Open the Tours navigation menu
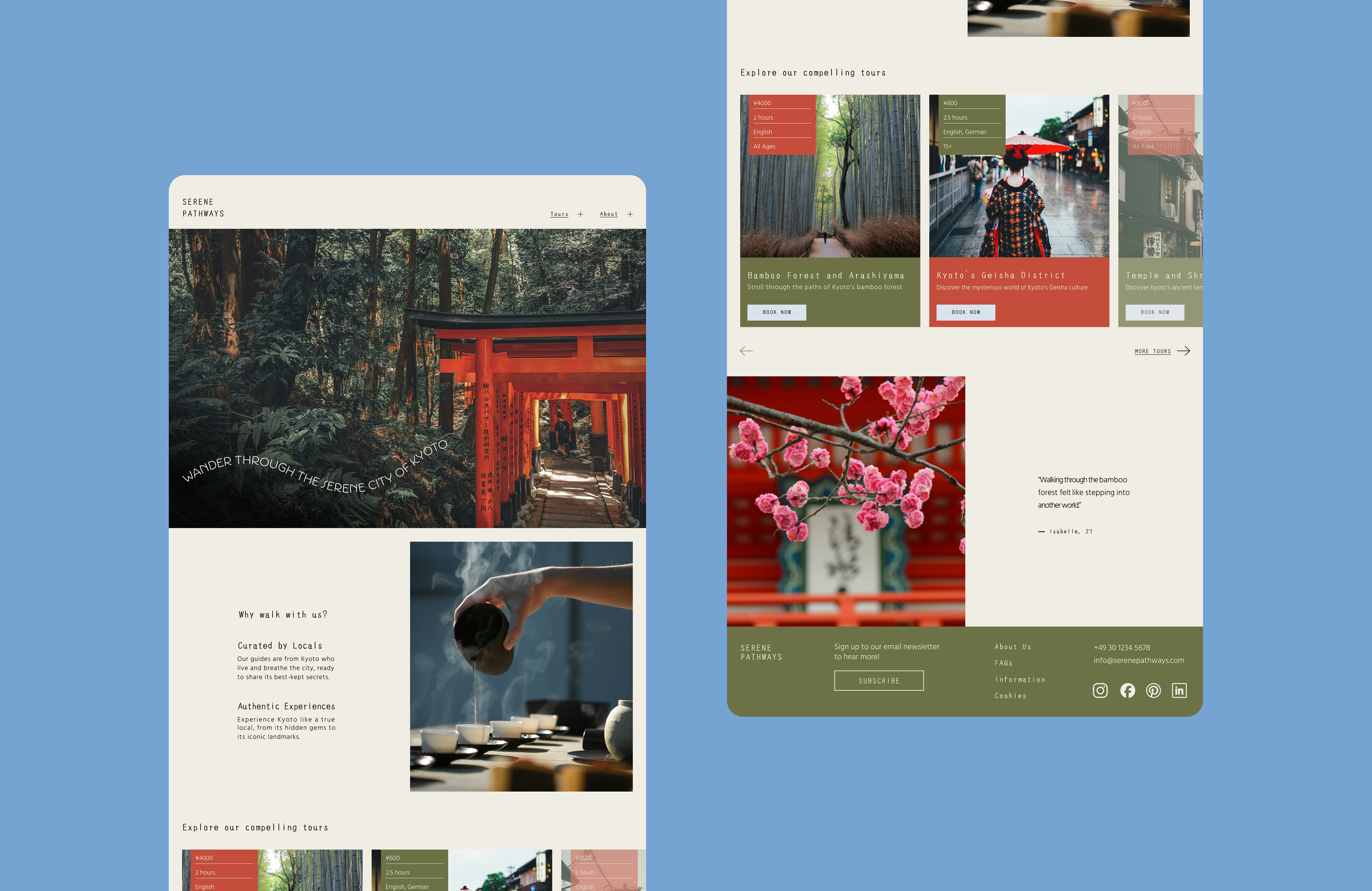 559,214
